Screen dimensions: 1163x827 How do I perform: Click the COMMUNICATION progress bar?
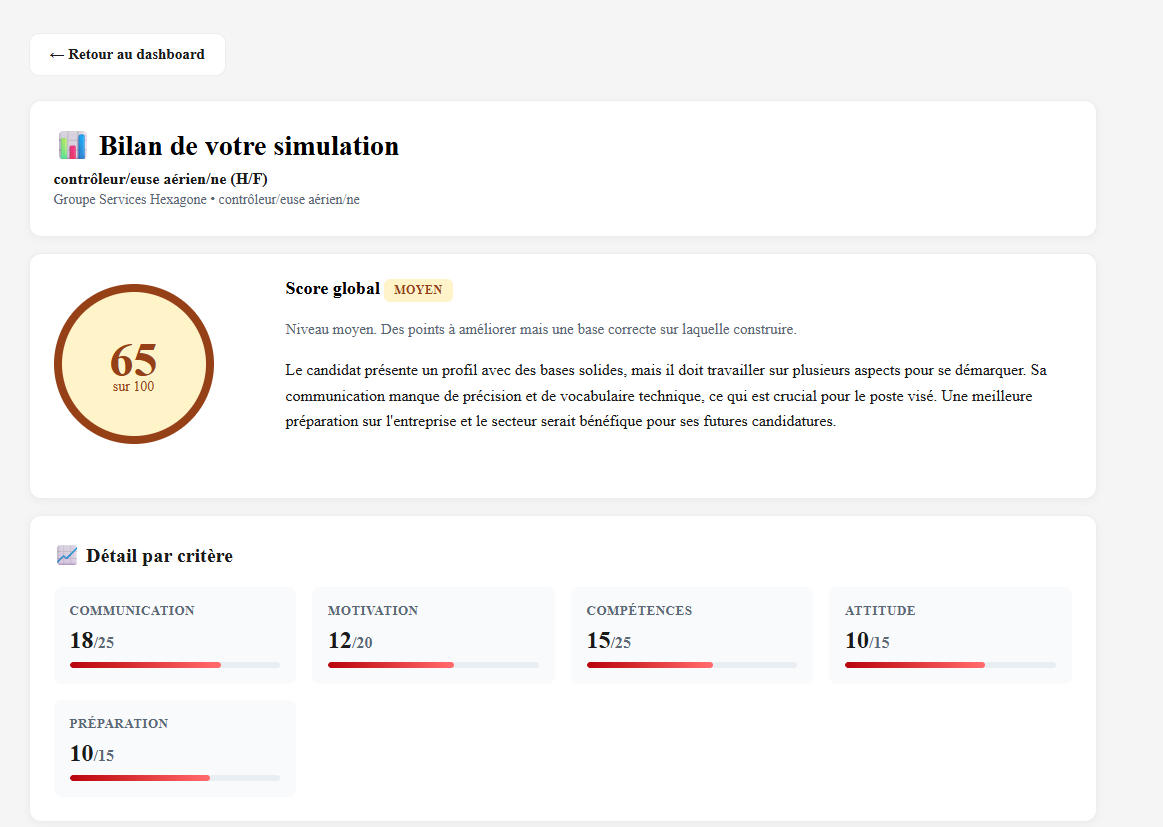(x=174, y=664)
